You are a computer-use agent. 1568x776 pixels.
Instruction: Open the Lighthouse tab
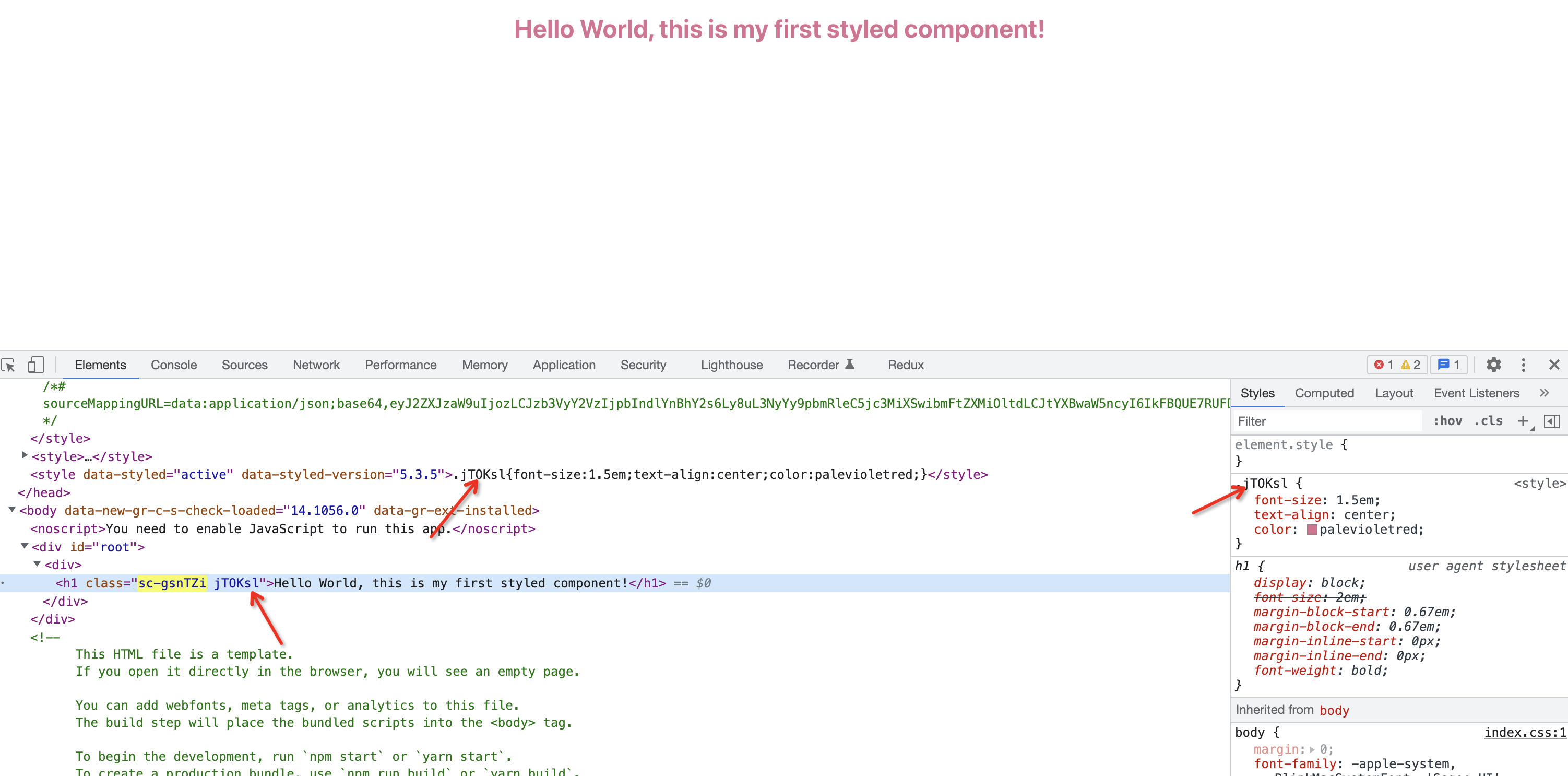pos(731,365)
